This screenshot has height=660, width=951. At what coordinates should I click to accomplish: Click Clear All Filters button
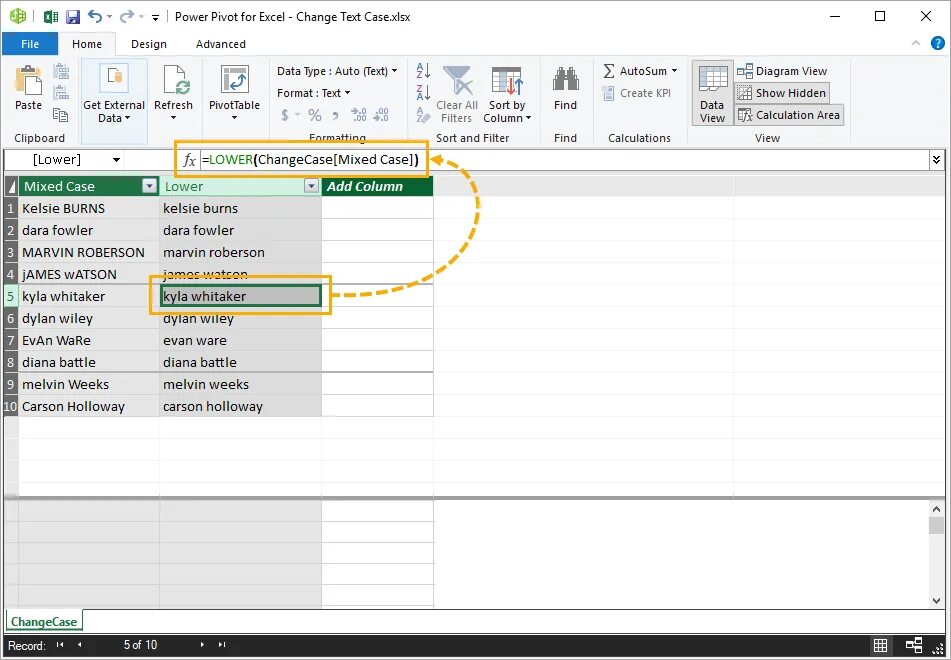coord(457,94)
